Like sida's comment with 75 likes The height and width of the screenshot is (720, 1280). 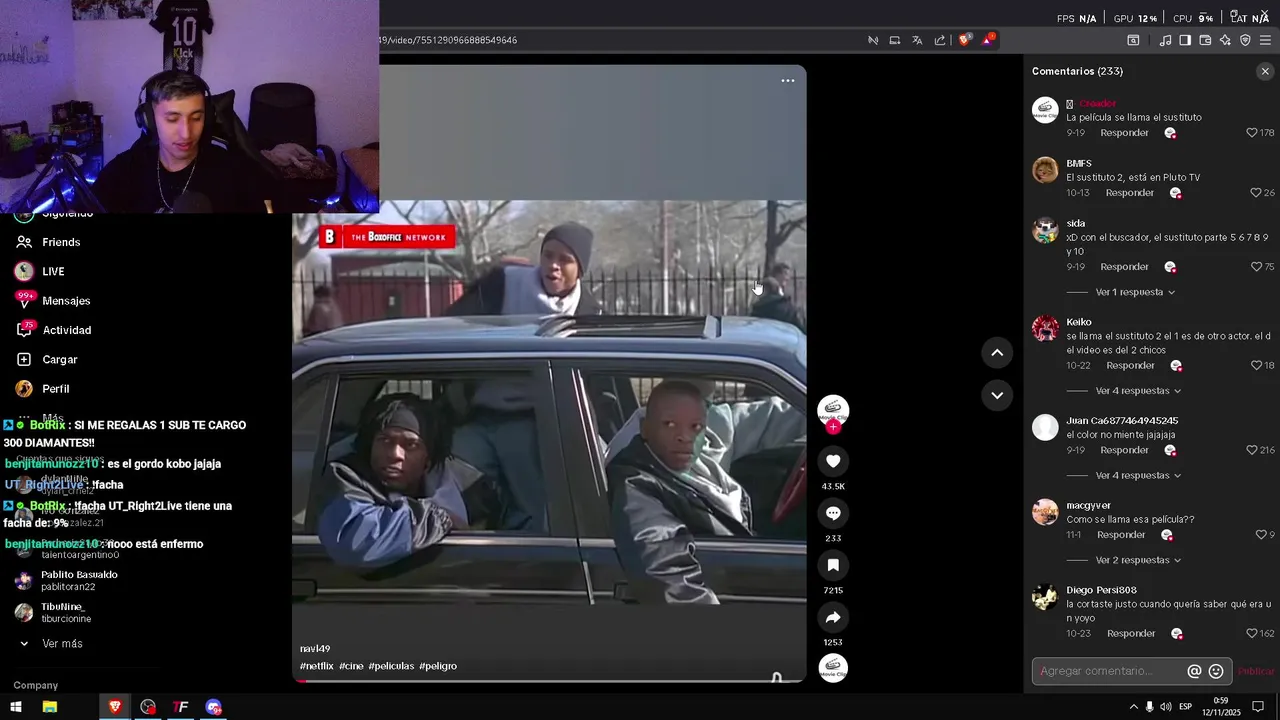tap(1256, 267)
